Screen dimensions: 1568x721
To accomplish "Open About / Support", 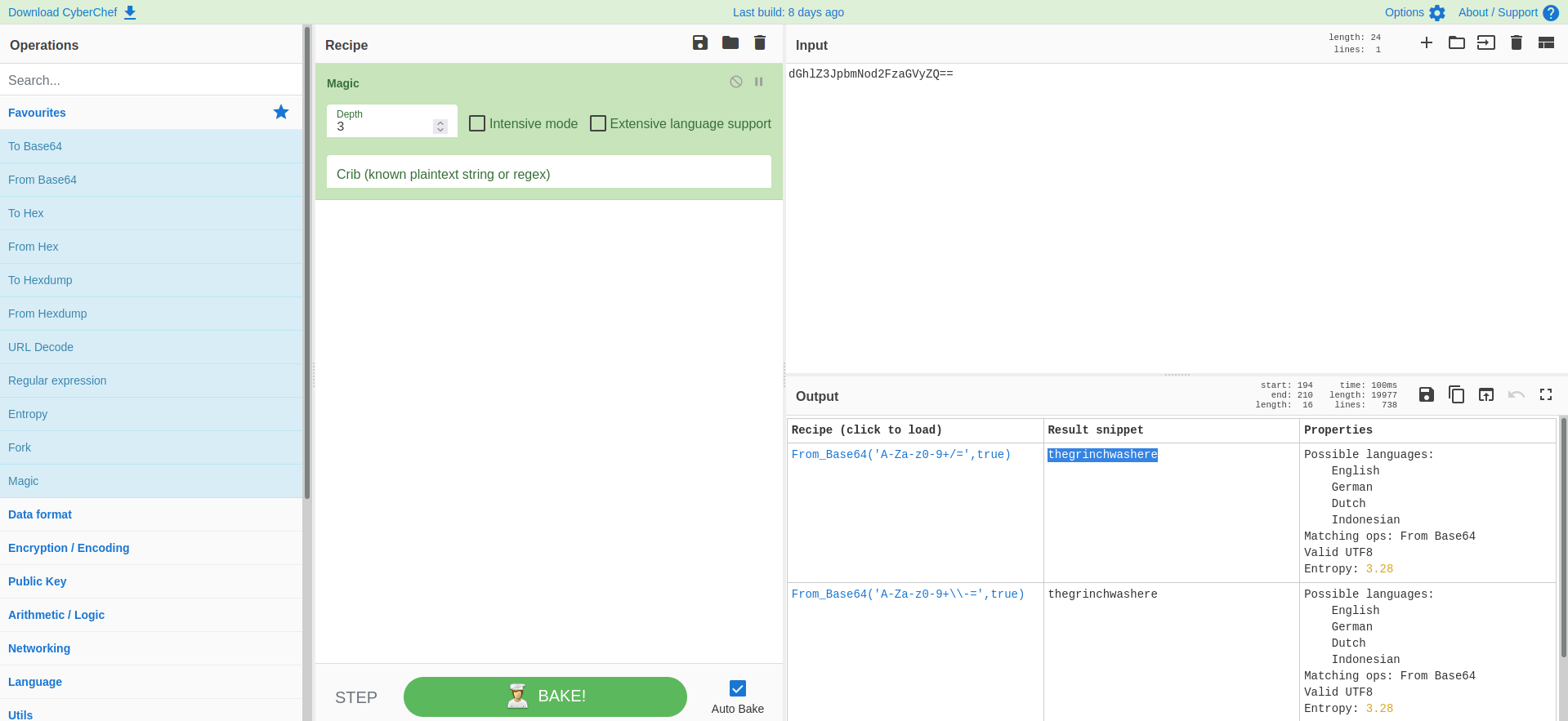I will click(1508, 12).
